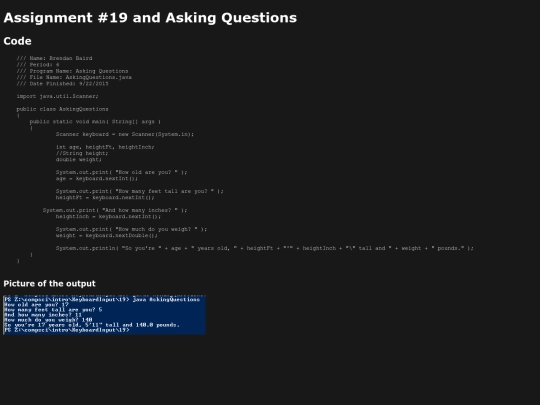
Task: Click the File Name: AskingQuestions.java comment
Action: (74, 77)
